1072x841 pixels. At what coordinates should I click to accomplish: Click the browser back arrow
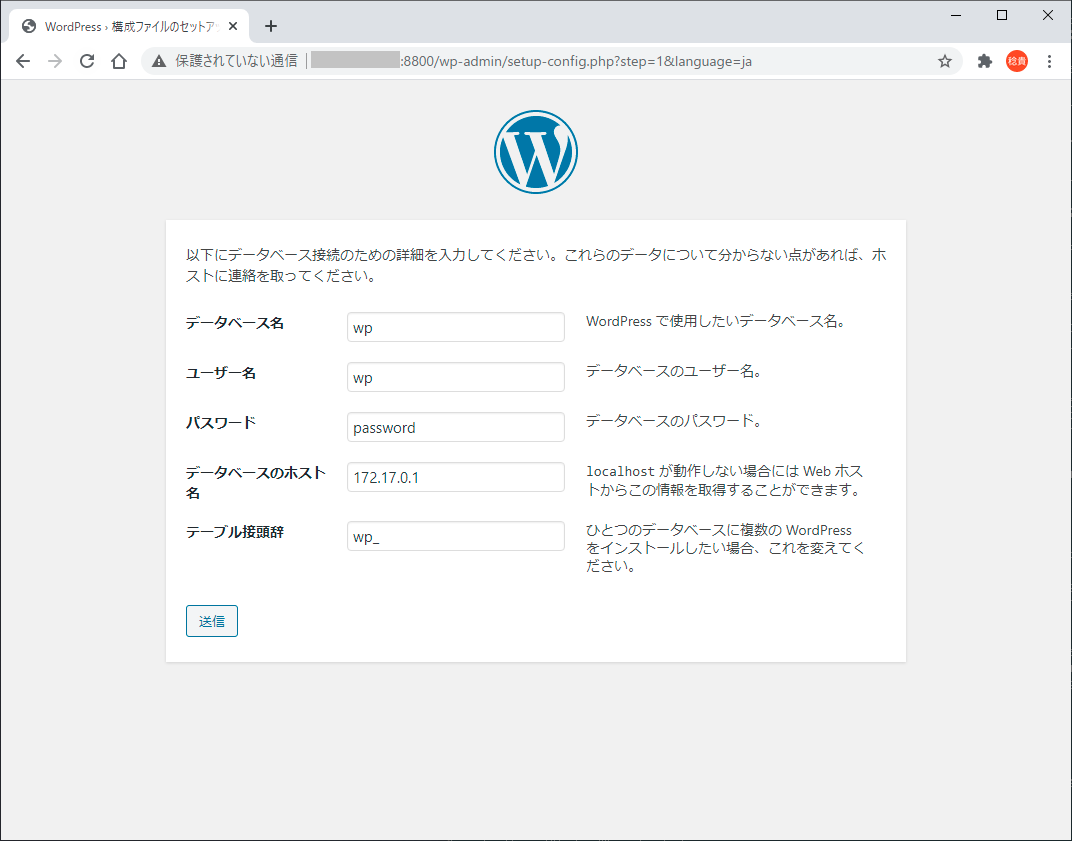point(23,62)
